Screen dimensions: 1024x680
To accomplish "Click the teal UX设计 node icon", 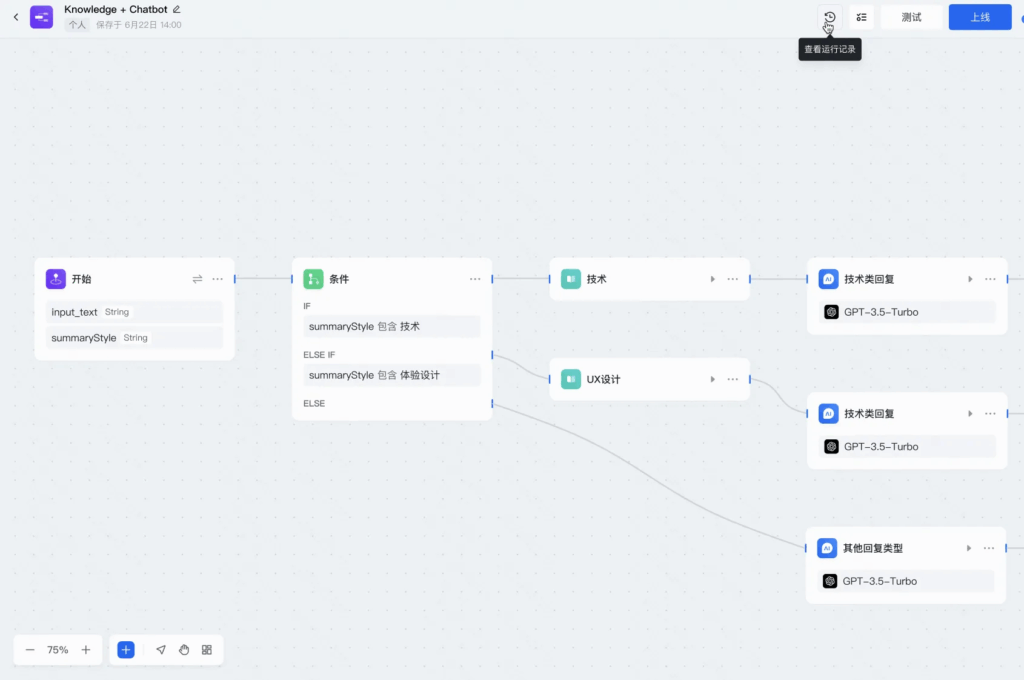I will [571, 379].
